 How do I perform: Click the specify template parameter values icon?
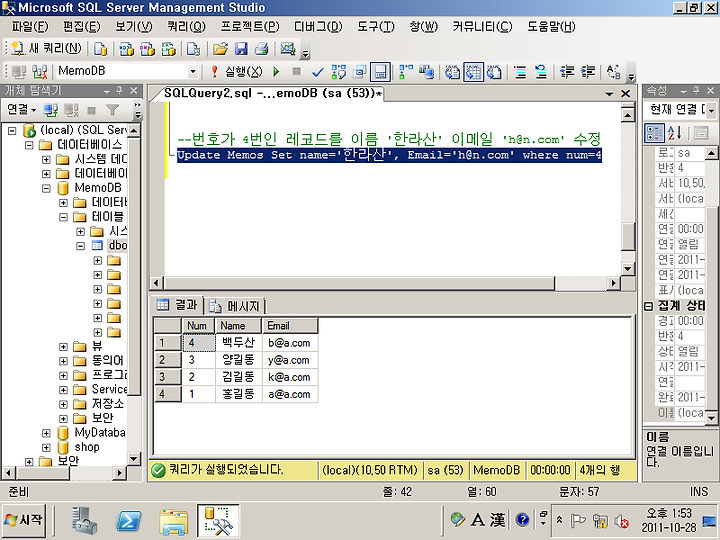614,72
